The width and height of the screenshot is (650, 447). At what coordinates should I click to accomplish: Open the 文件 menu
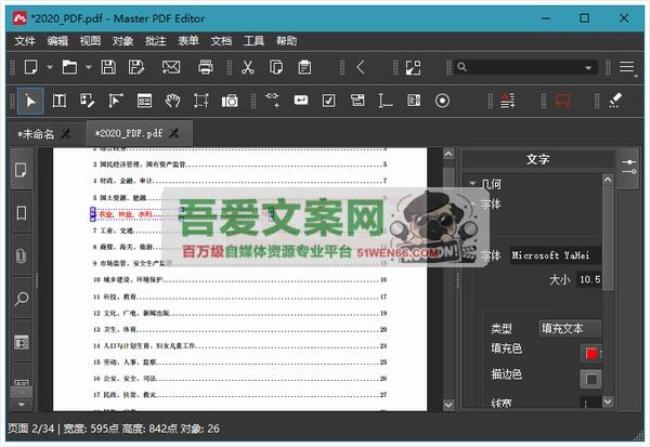coord(25,41)
